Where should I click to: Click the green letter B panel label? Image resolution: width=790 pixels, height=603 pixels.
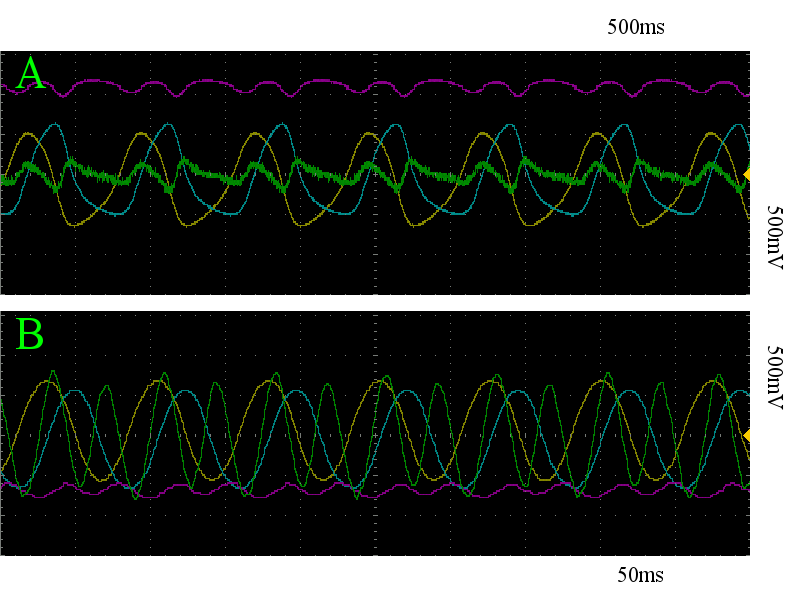(x=30, y=333)
